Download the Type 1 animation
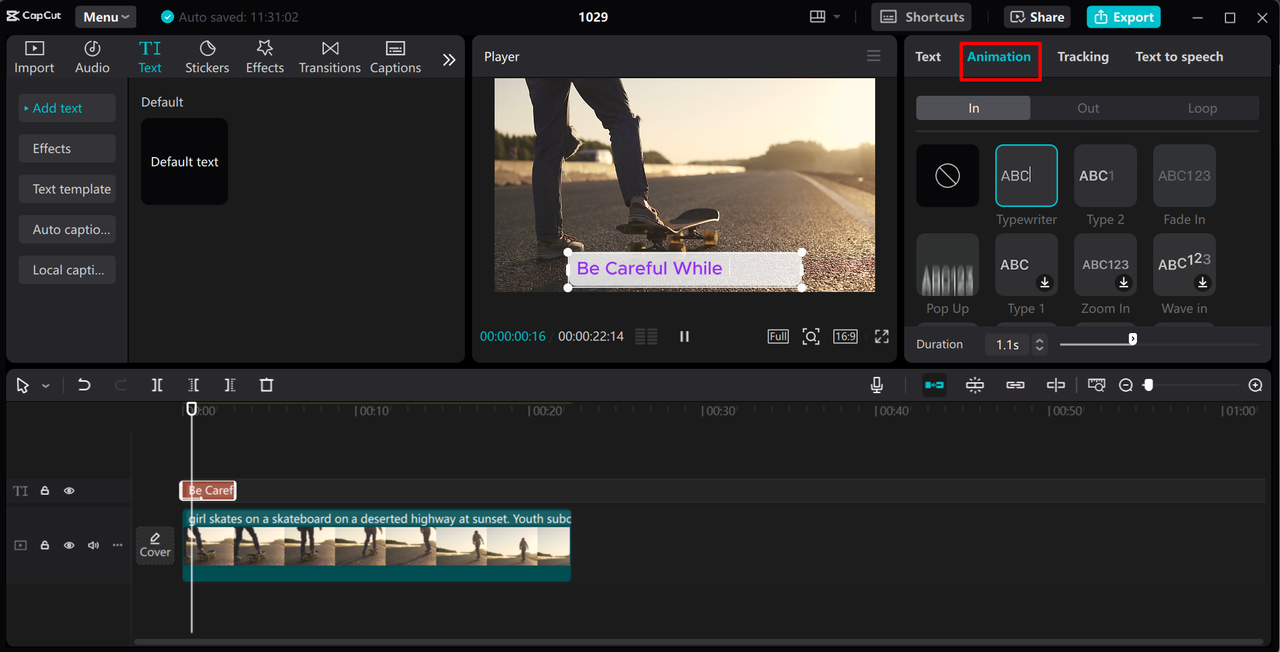The height and width of the screenshot is (652, 1280). tap(1044, 283)
